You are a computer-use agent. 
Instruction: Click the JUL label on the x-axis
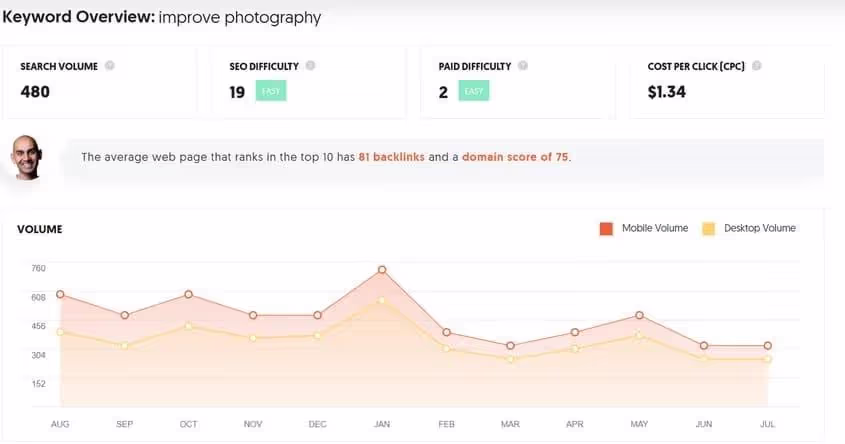768,424
